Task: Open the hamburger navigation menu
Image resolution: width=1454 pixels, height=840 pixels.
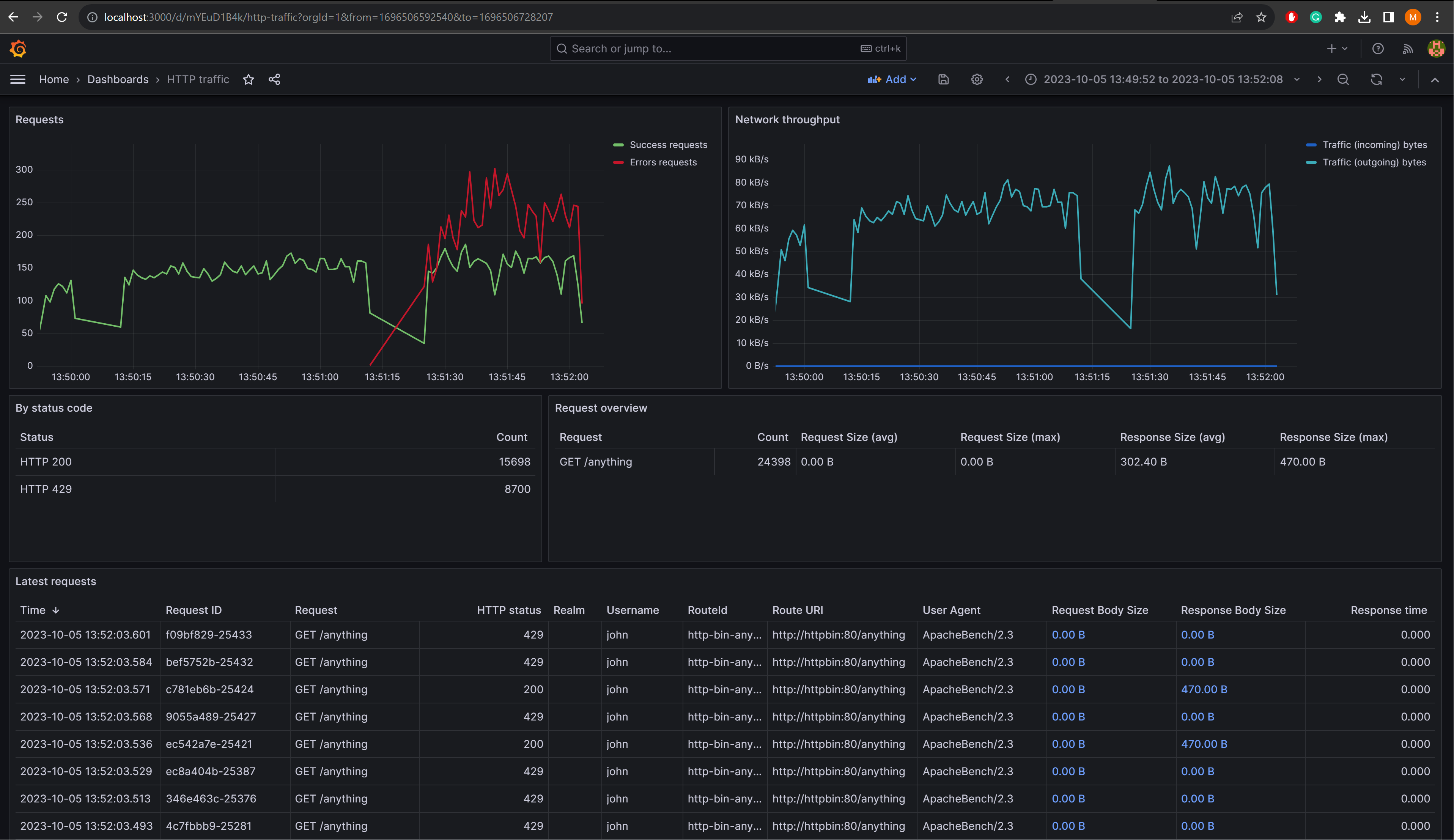Action: 18,80
